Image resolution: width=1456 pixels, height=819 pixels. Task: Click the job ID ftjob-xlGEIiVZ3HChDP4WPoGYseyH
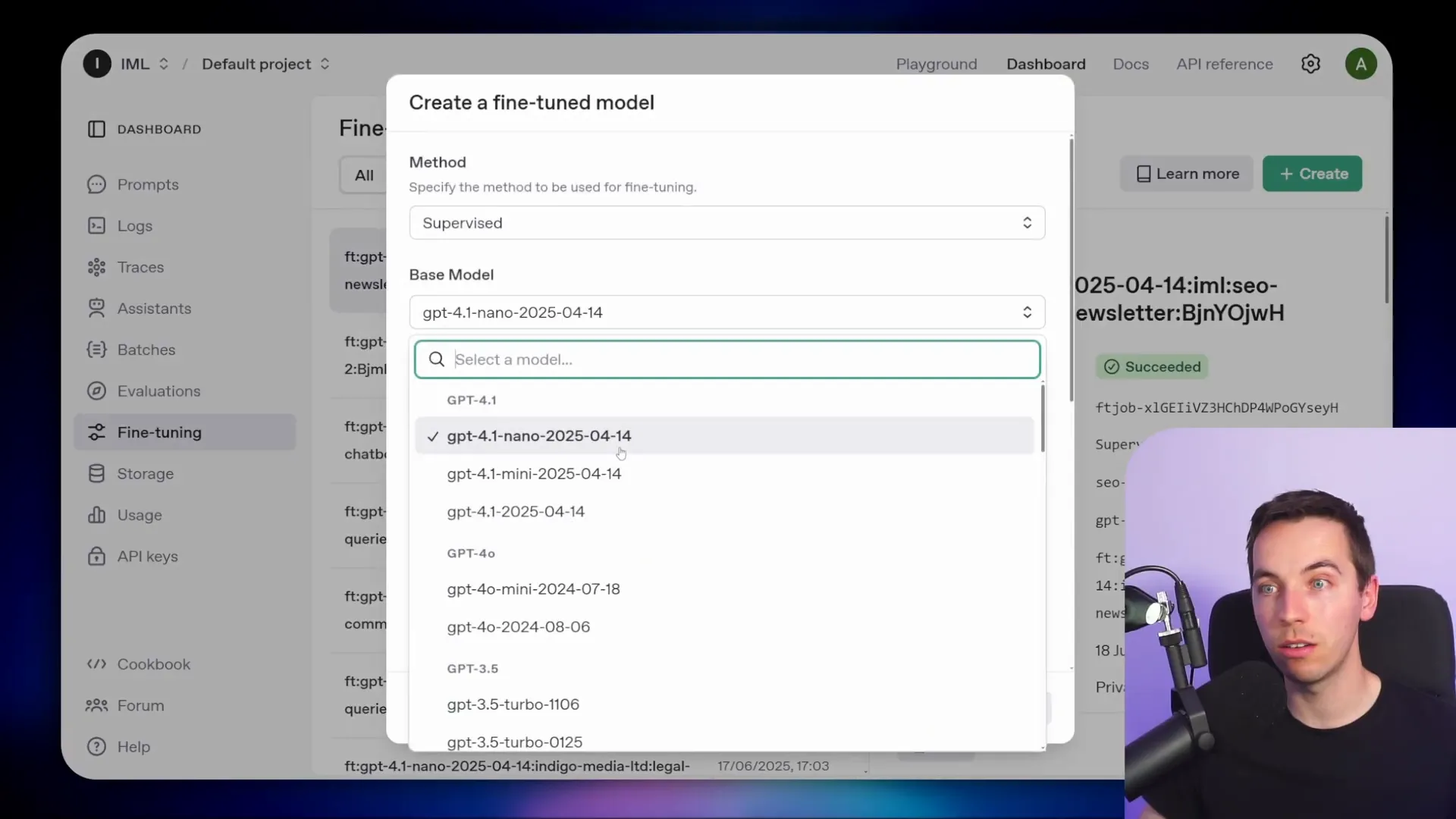point(1216,408)
